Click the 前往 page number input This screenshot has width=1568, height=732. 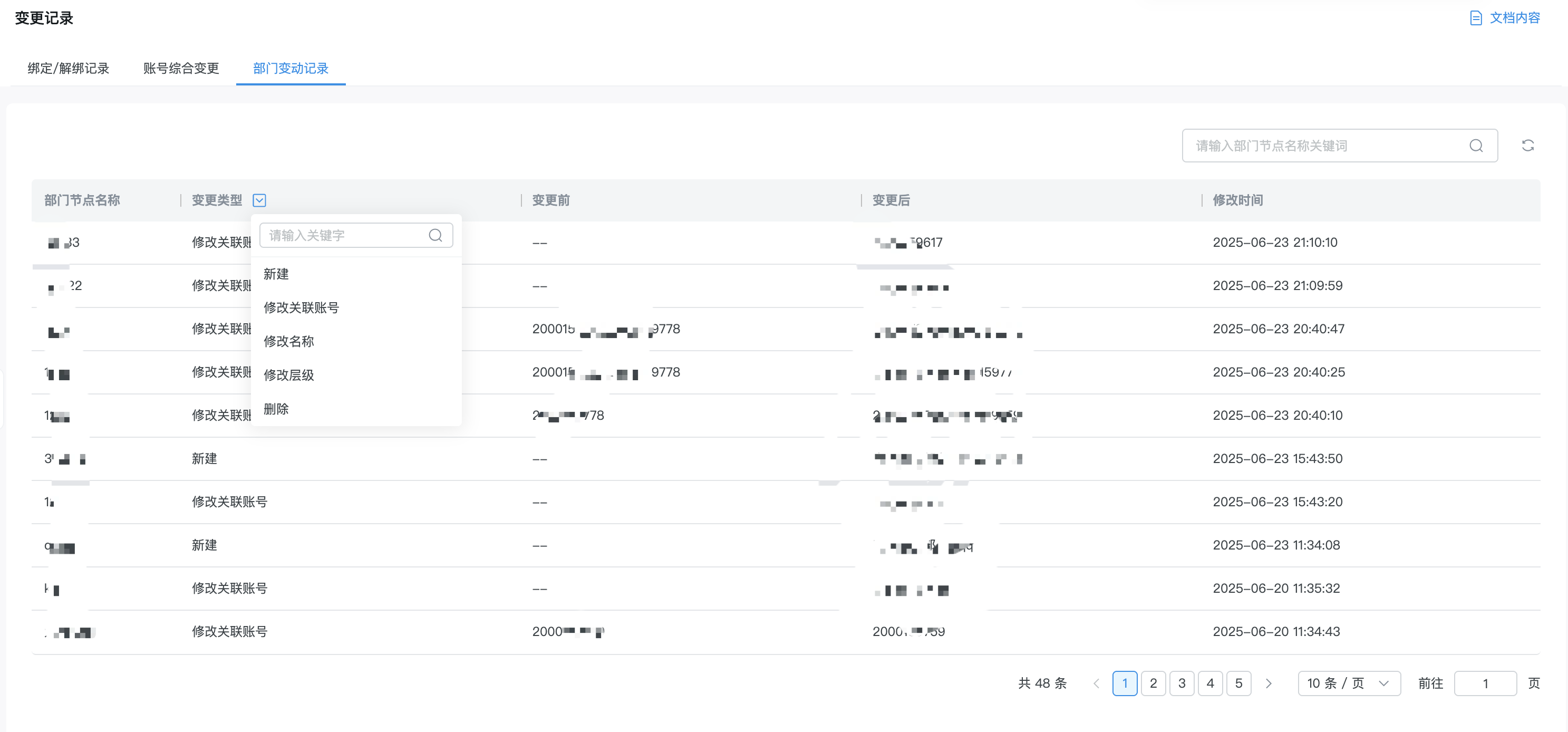[x=1485, y=683]
